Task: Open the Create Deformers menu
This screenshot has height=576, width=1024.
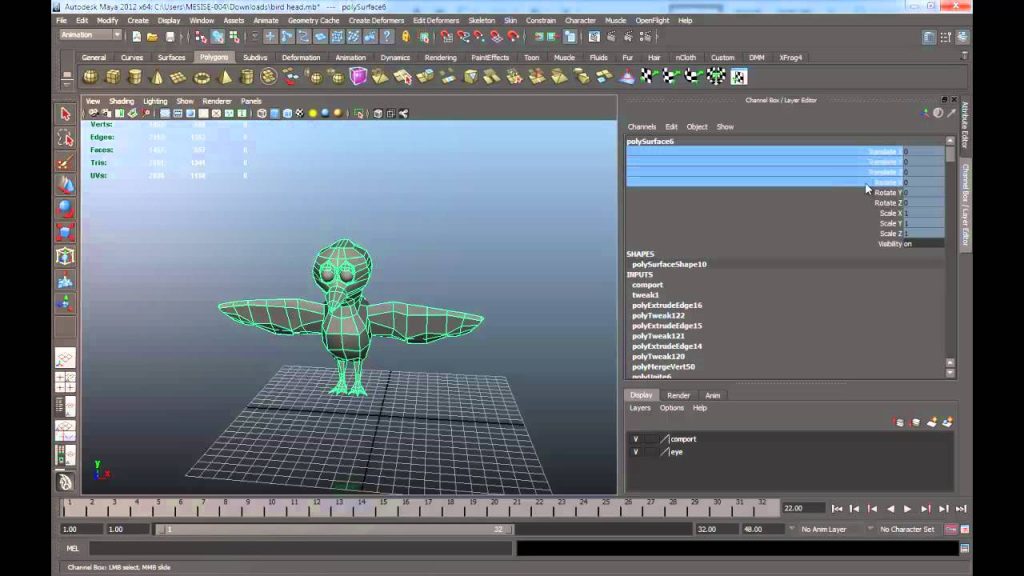Action: [376, 20]
